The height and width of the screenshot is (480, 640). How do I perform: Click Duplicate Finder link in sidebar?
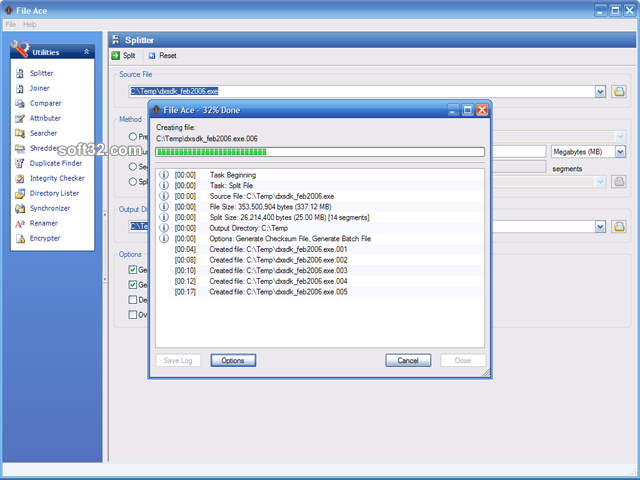56,163
